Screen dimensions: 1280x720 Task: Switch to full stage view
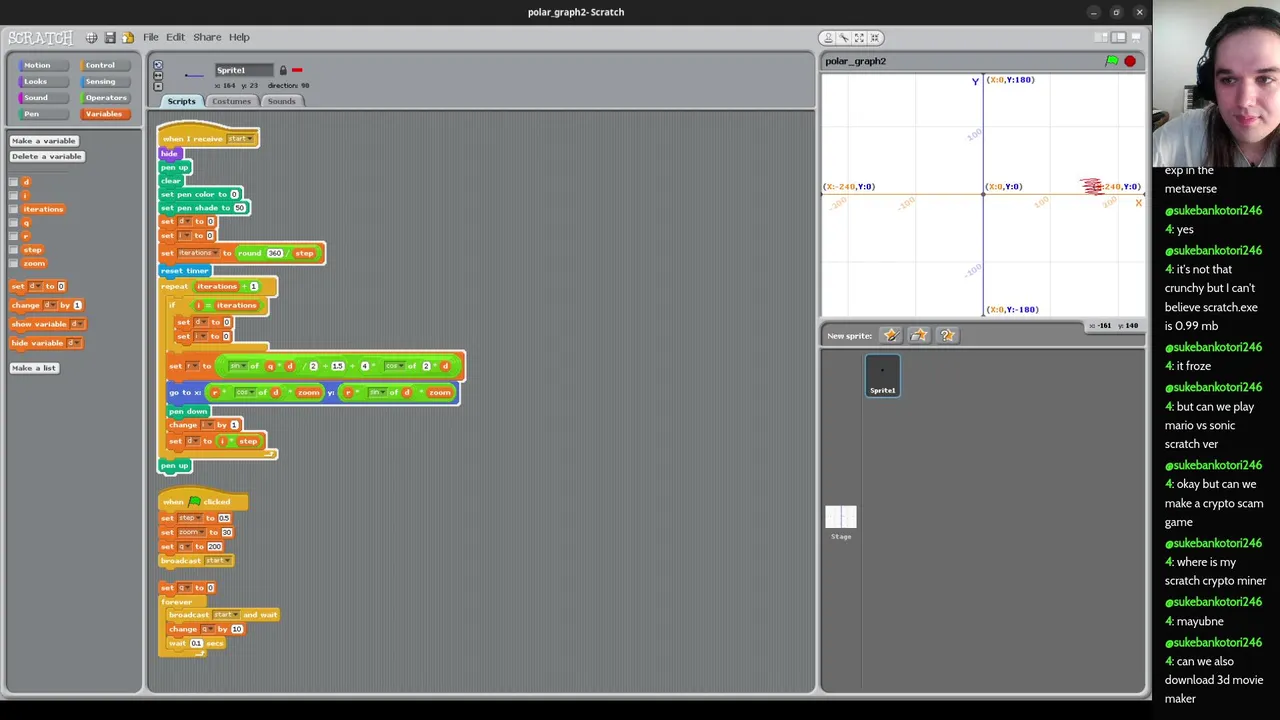pyautogui.click(x=1118, y=38)
